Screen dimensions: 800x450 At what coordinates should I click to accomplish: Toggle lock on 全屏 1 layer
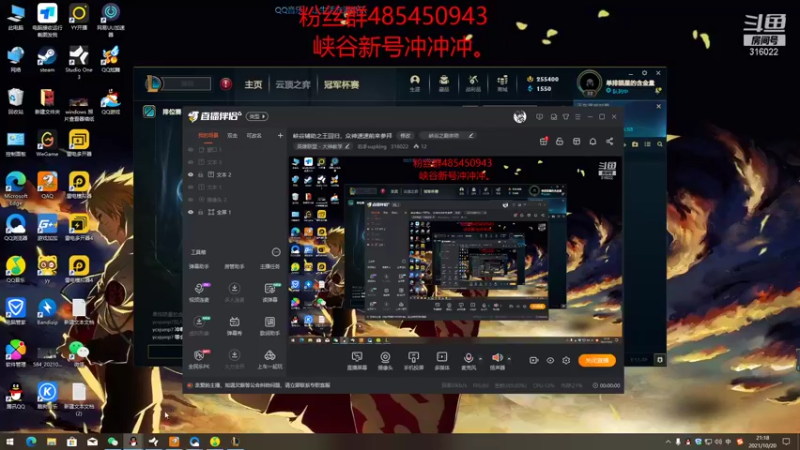coord(201,212)
